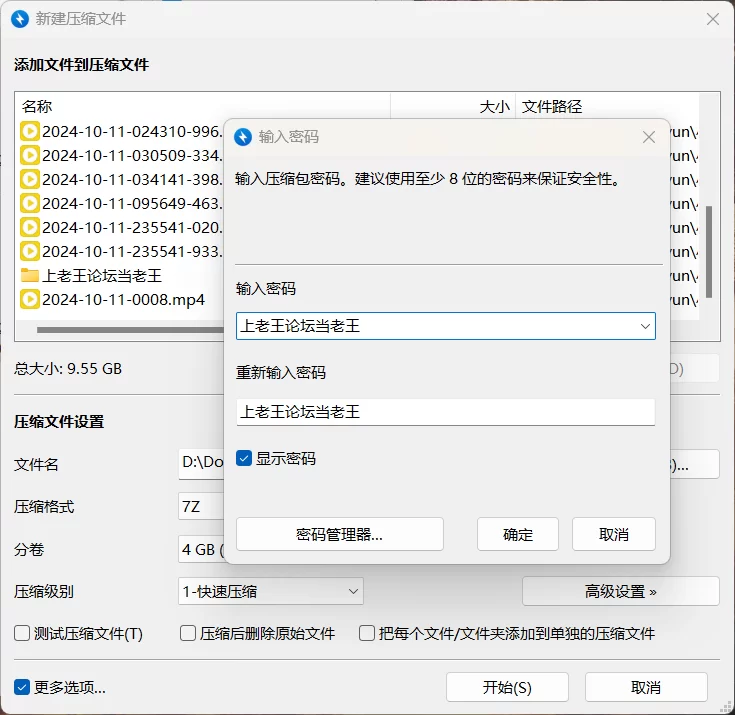Viewport: 735px width, 715px height.
Task: Click the video icon for 2024-10-11-034141-398
Action: 30,180
